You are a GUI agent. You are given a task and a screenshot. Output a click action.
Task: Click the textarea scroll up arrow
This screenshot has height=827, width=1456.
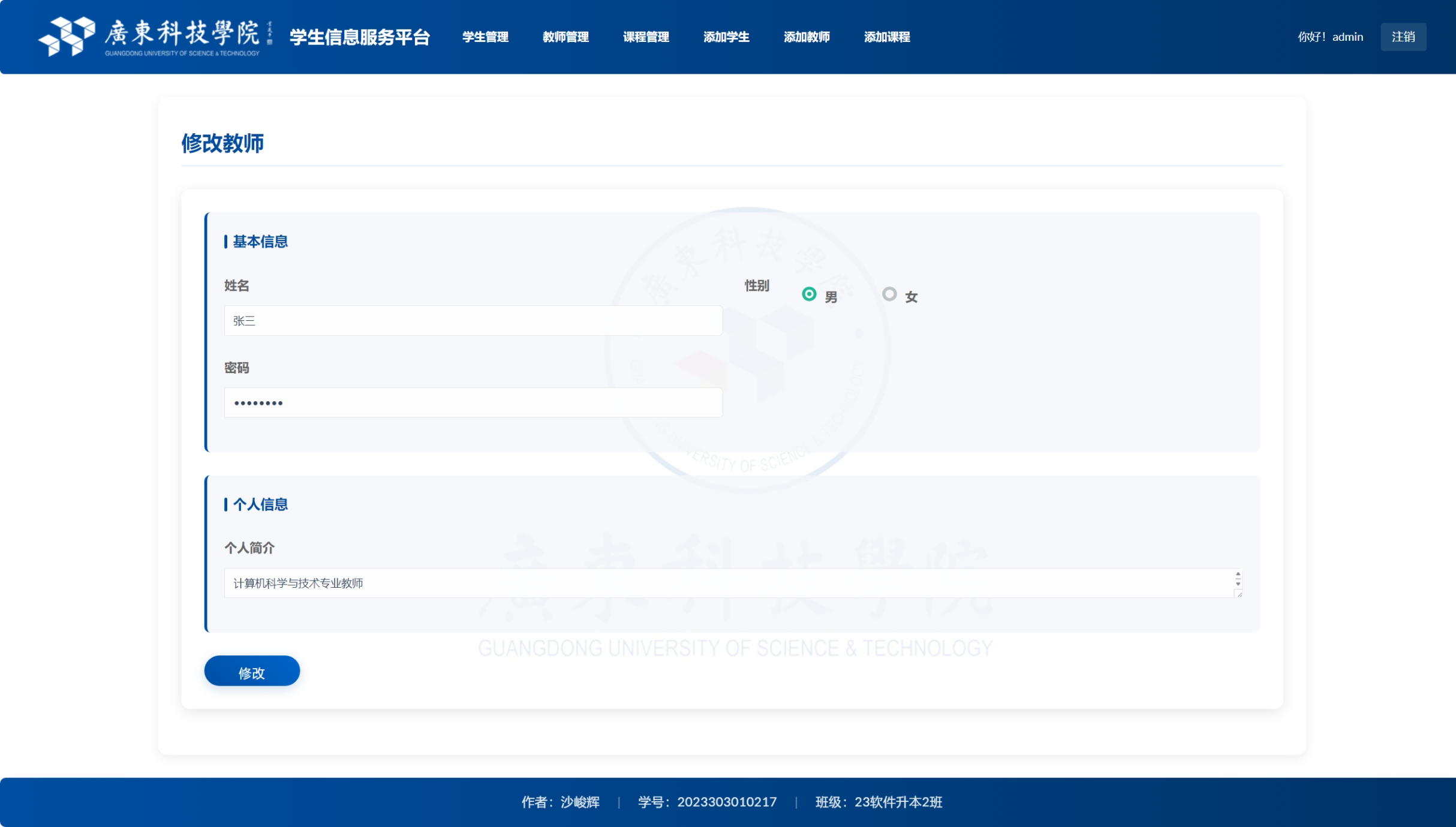tap(1238, 575)
